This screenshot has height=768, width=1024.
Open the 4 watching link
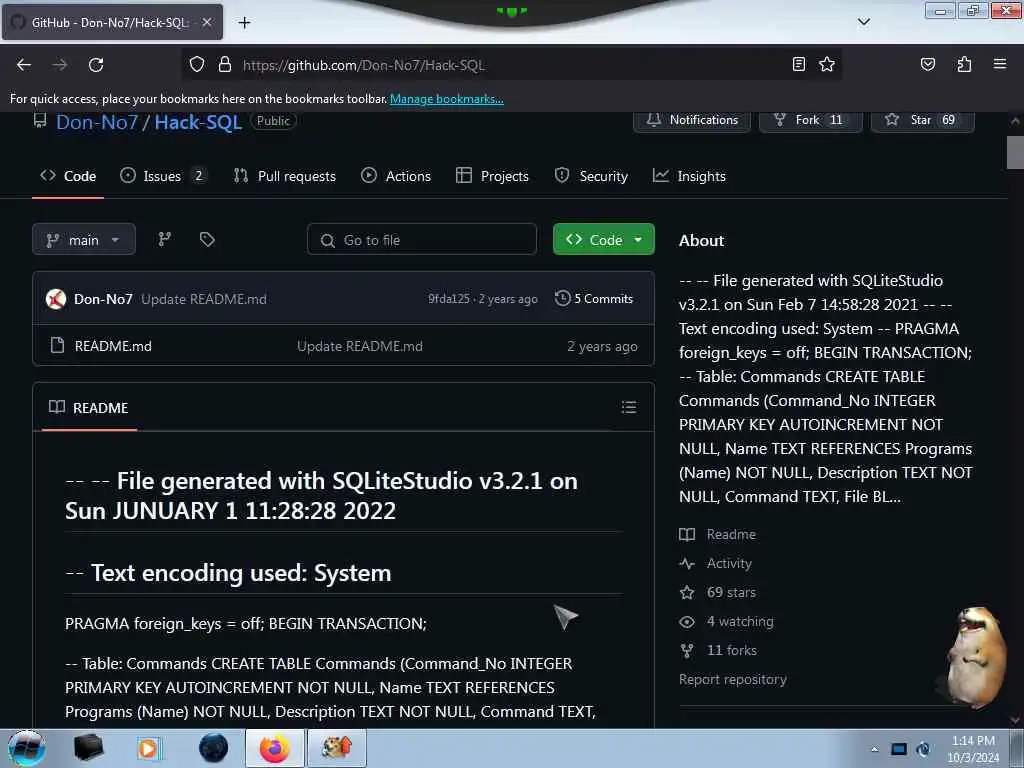[726, 621]
